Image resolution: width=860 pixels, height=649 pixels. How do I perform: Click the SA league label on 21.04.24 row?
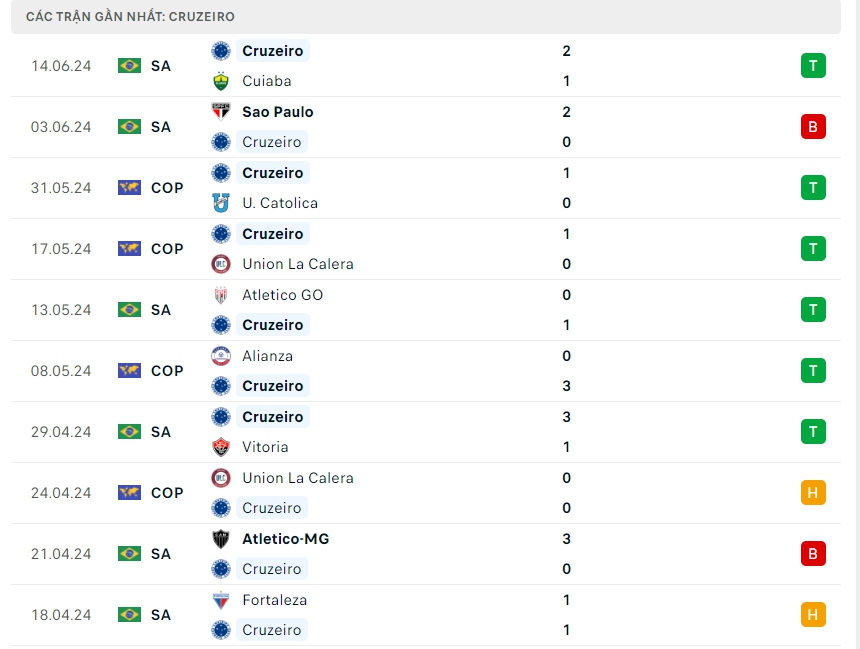[x=161, y=554]
